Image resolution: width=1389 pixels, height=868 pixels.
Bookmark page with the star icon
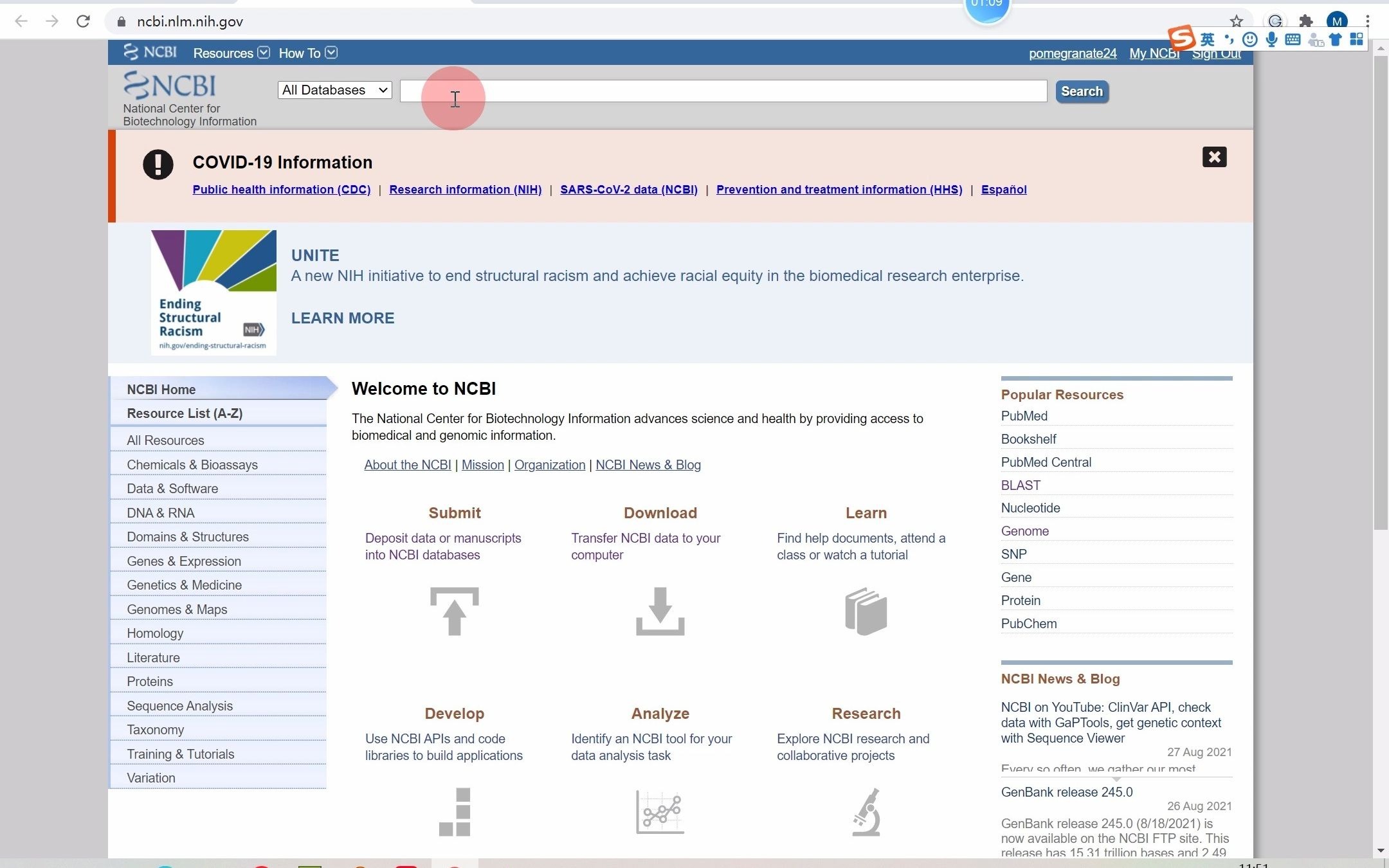point(1236,21)
